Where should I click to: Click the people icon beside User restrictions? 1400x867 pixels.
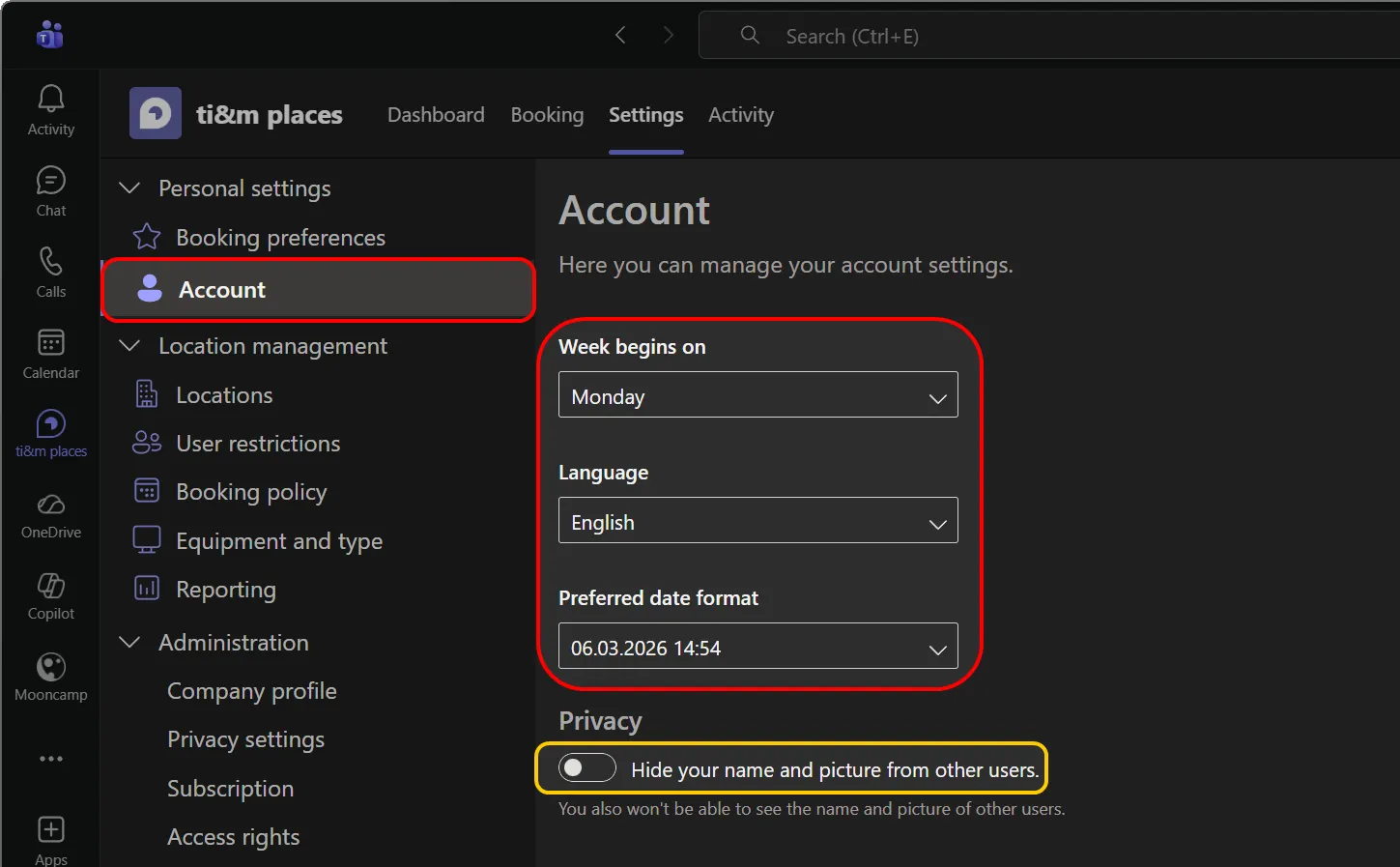pos(147,443)
